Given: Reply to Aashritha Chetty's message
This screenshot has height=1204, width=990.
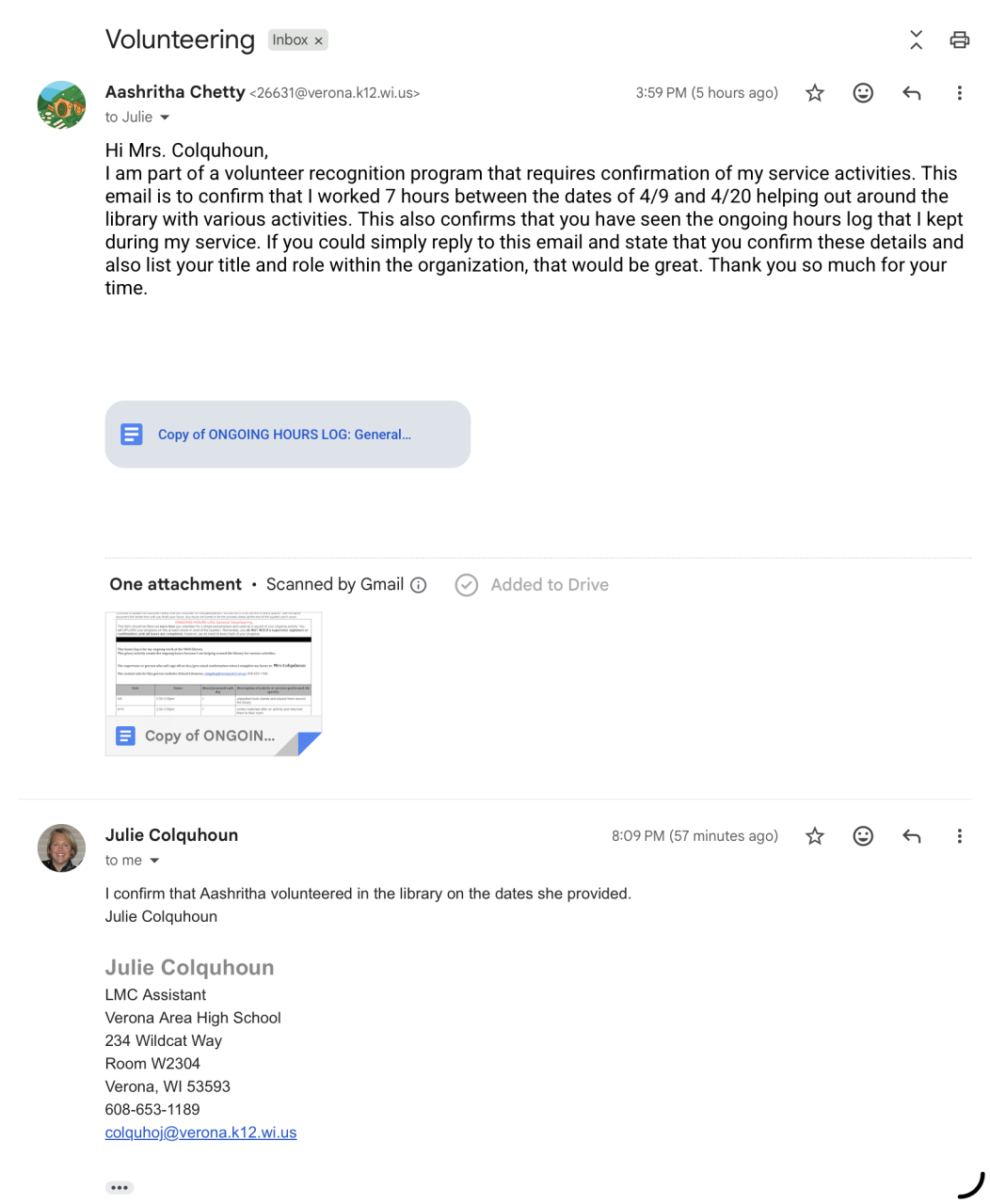Looking at the screenshot, I should click(911, 93).
